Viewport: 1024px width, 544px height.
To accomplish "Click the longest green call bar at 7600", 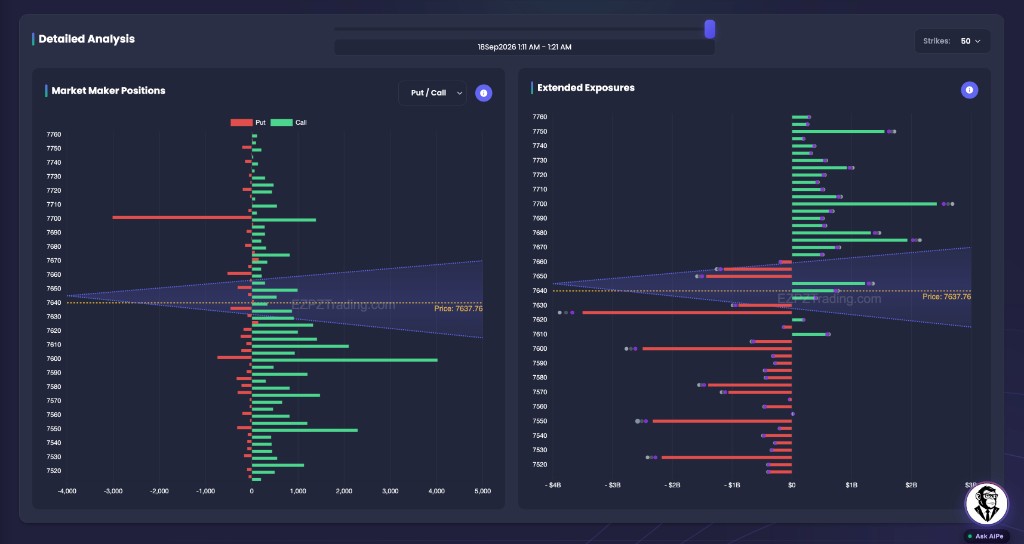I will tap(344, 360).
